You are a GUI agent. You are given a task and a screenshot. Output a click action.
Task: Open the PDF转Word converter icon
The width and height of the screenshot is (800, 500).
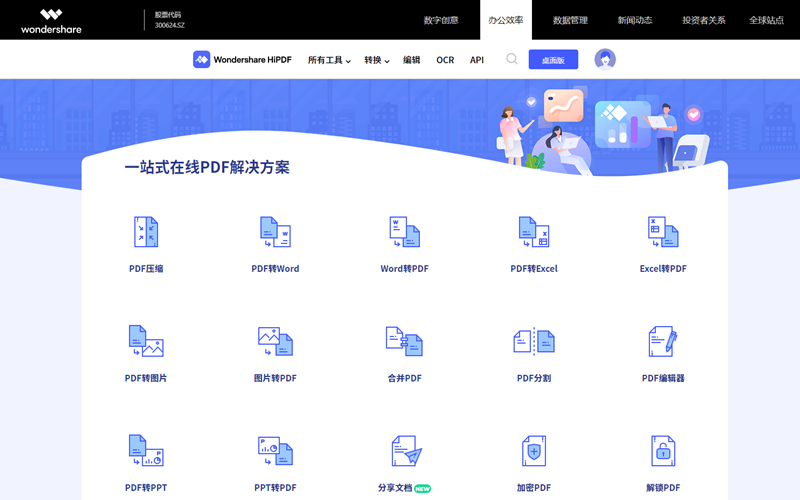(275, 232)
